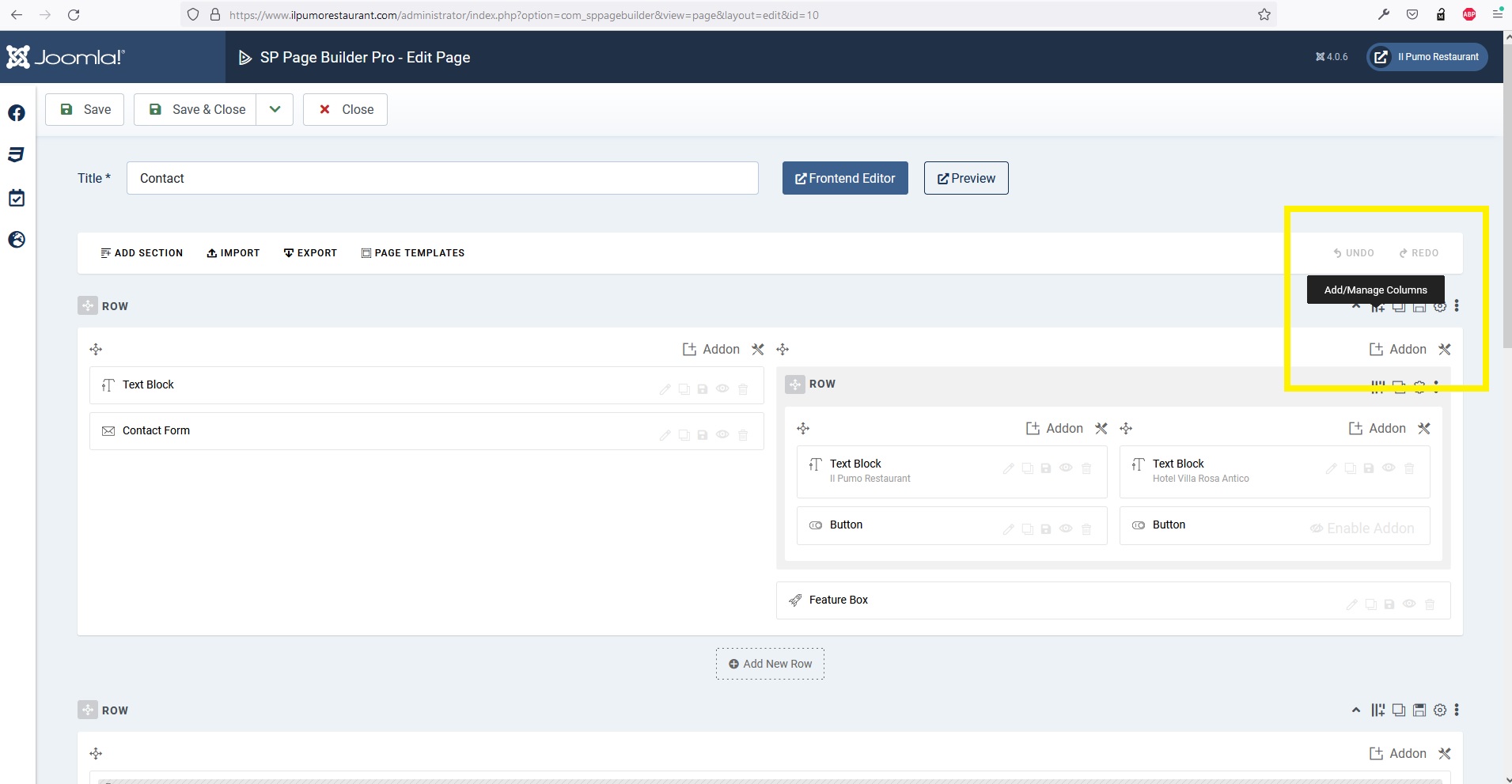Viewport: 1512px width, 784px height.
Task: Click UNDO in the builder toolbar
Action: click(1354, 253)
